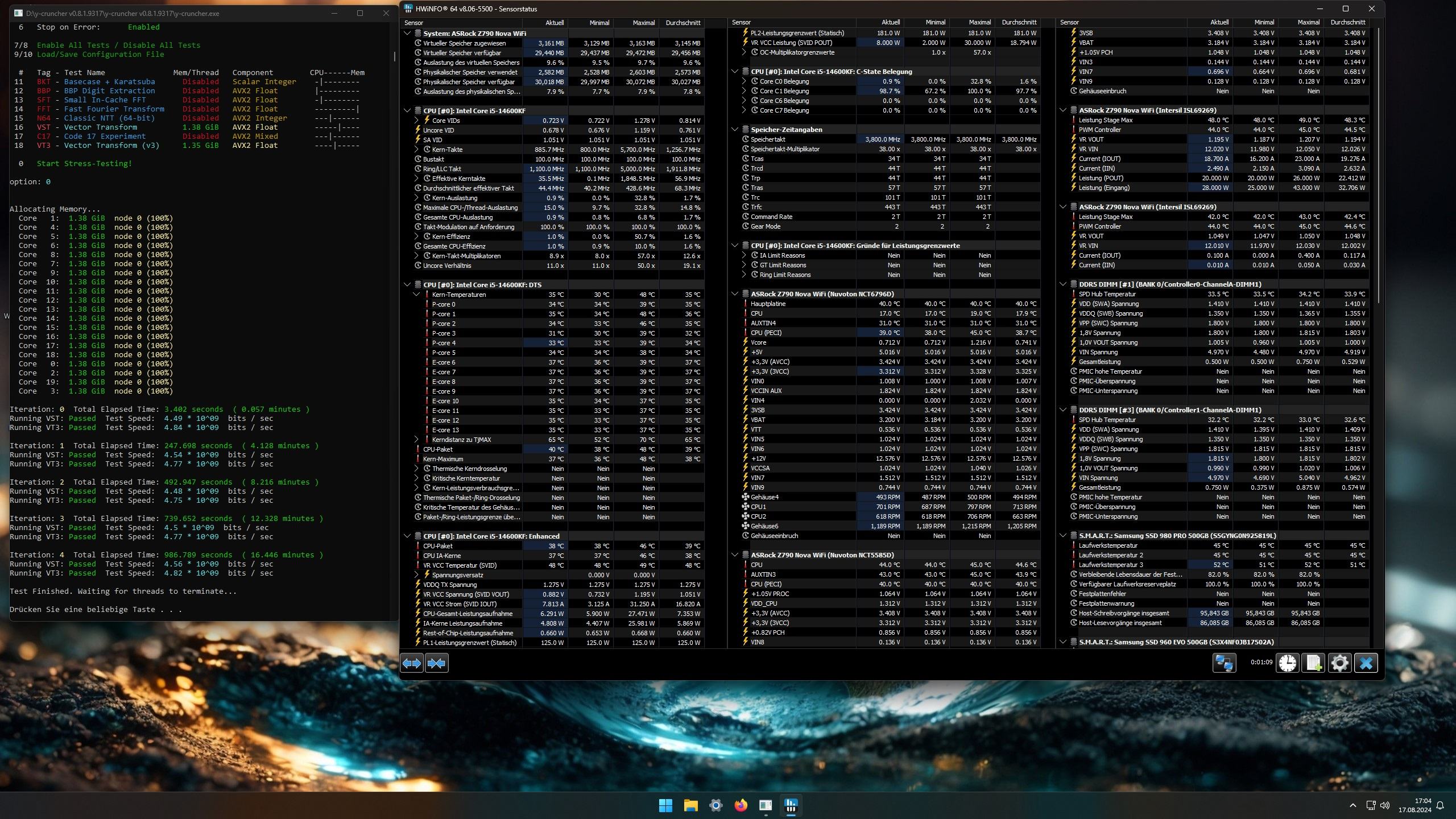Open File Explorer from the taskbar
1456x819 pixels.
[690, 805]
